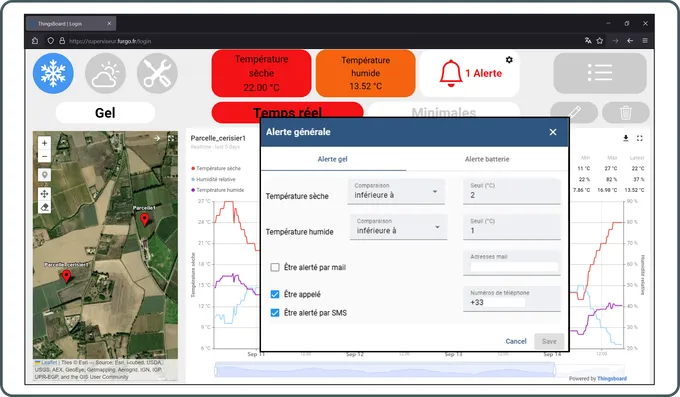This screenshot has width=680, height=397.
Task: Click the Gel label button
Action: [105, 113]
